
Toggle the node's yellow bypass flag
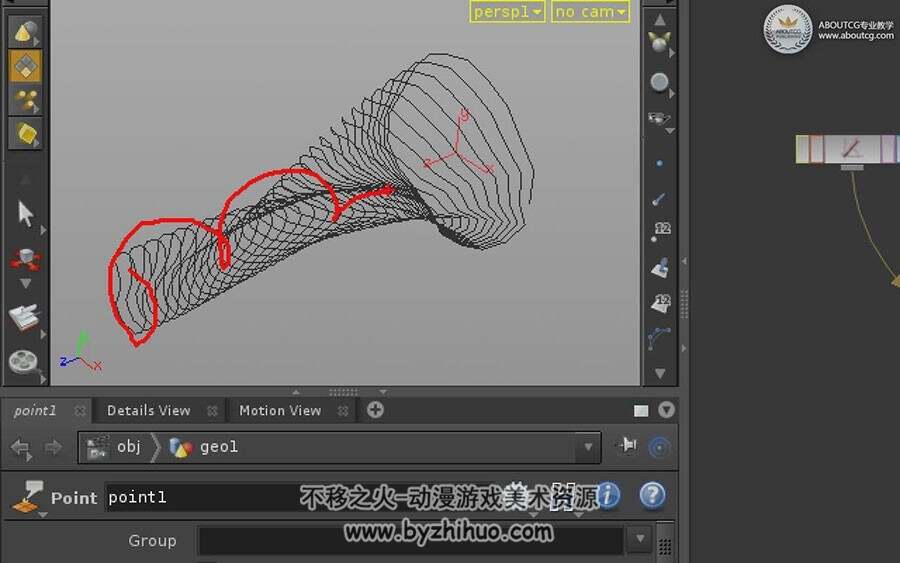click(x=802, y=149)
